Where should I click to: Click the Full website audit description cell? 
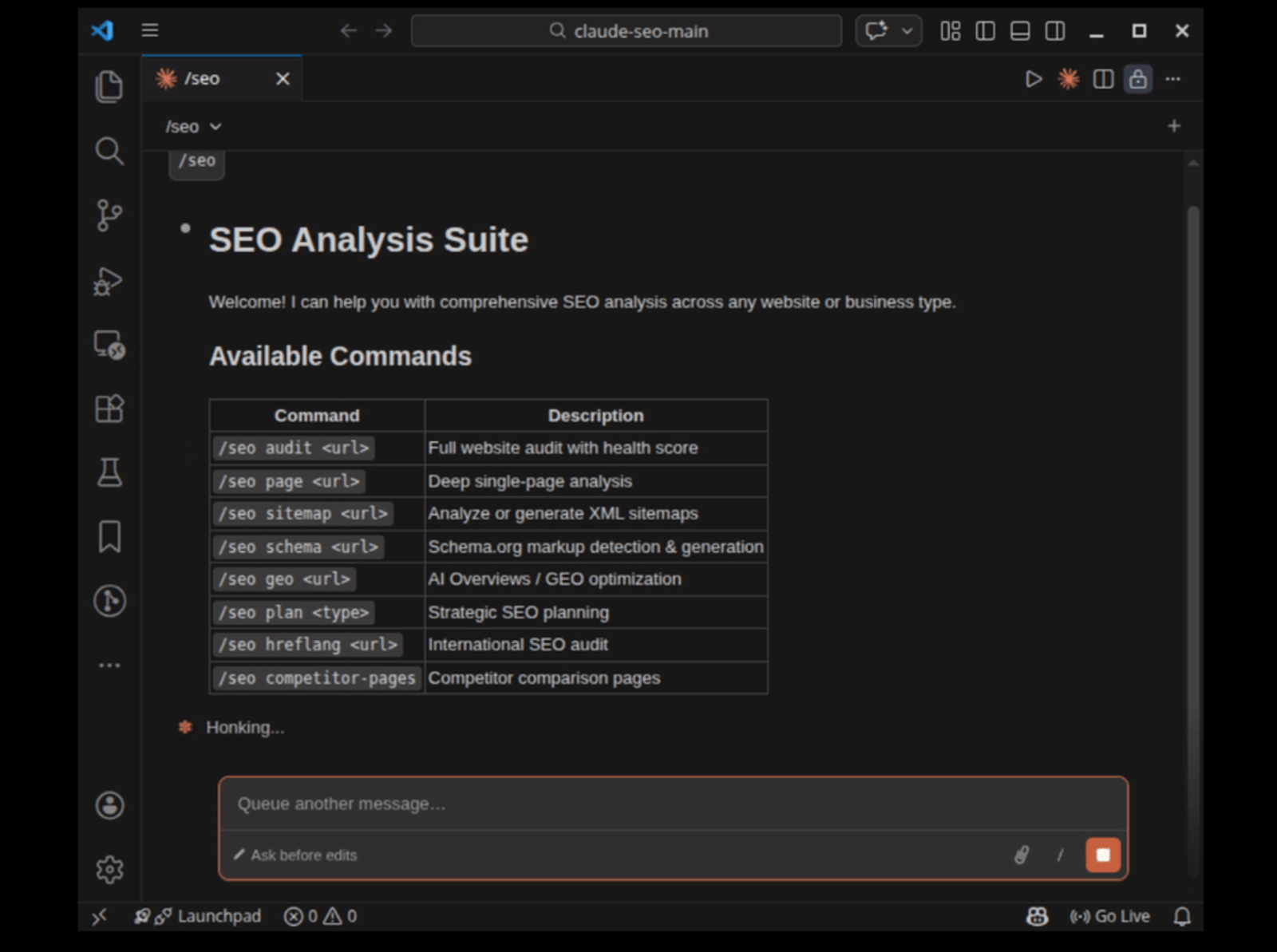click(x=596, y=448)
